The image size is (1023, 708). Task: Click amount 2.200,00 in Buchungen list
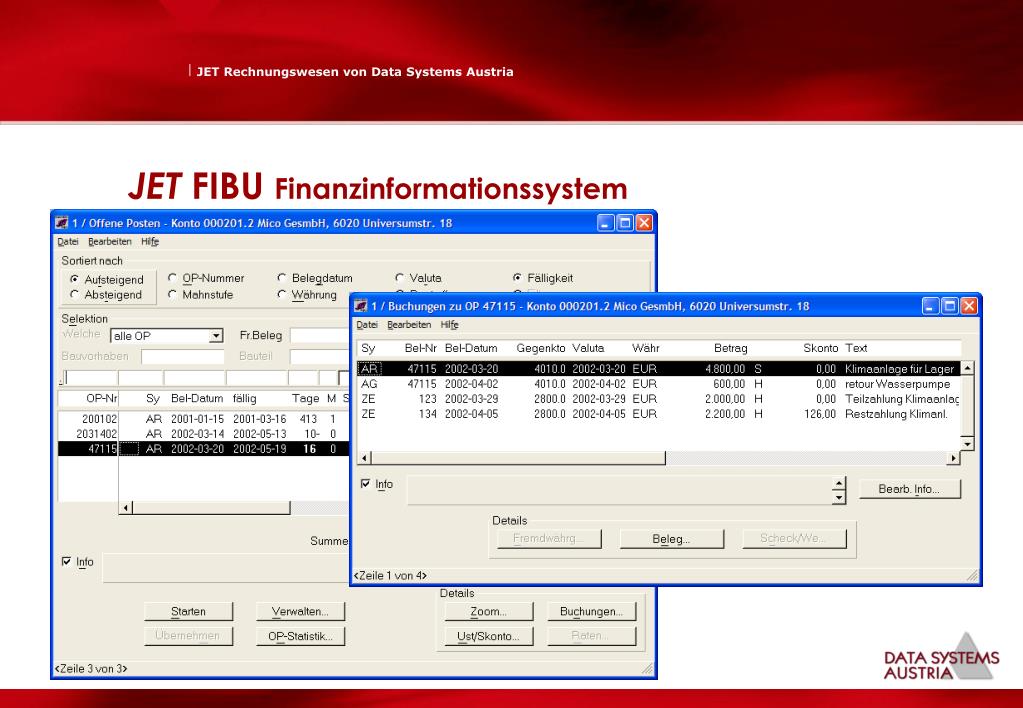point(725,414)
